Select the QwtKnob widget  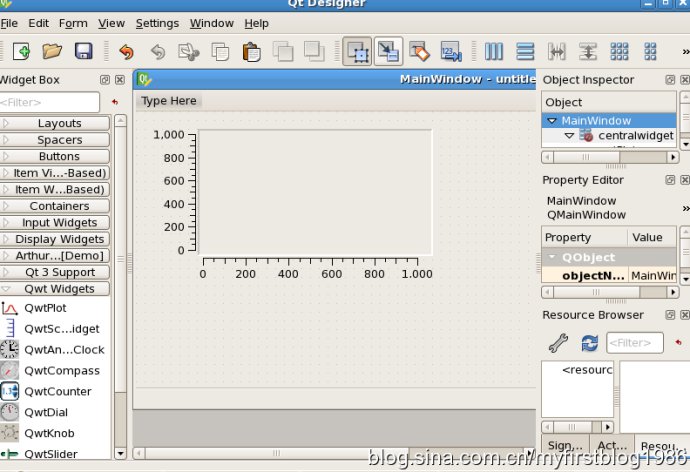point(49,433)
